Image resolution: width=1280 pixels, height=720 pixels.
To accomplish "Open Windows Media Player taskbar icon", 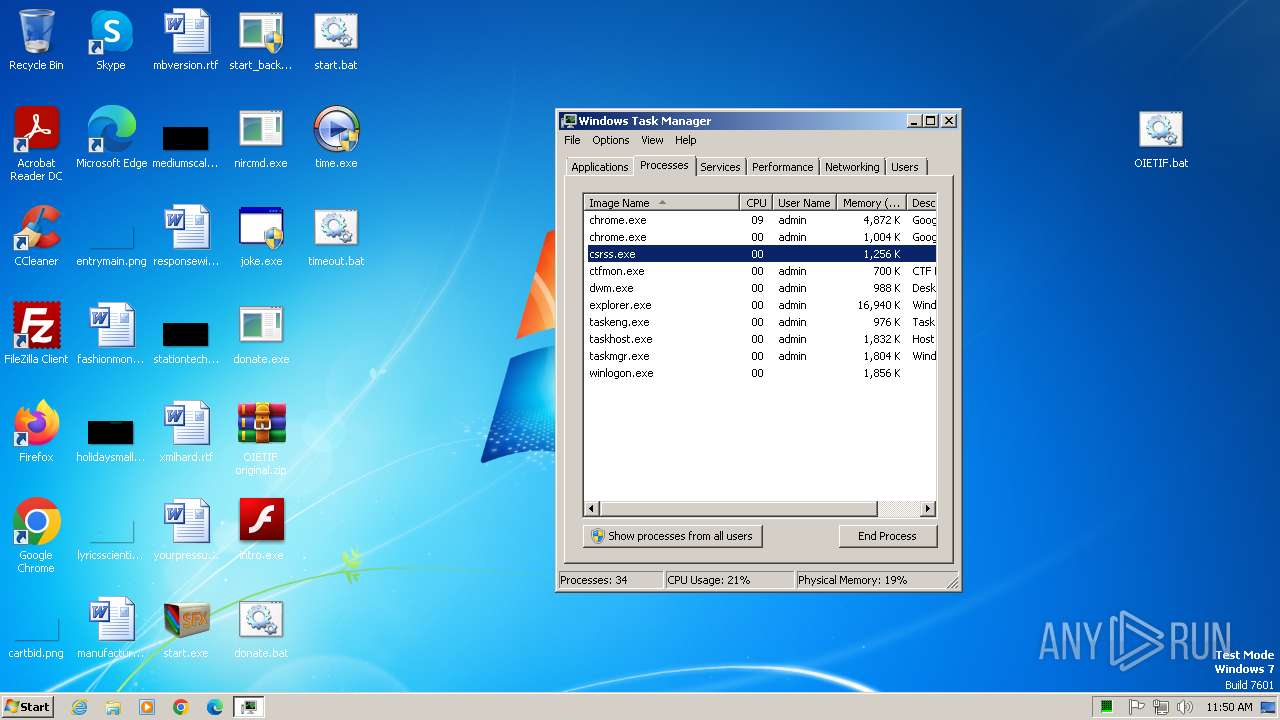I will 147,707.
